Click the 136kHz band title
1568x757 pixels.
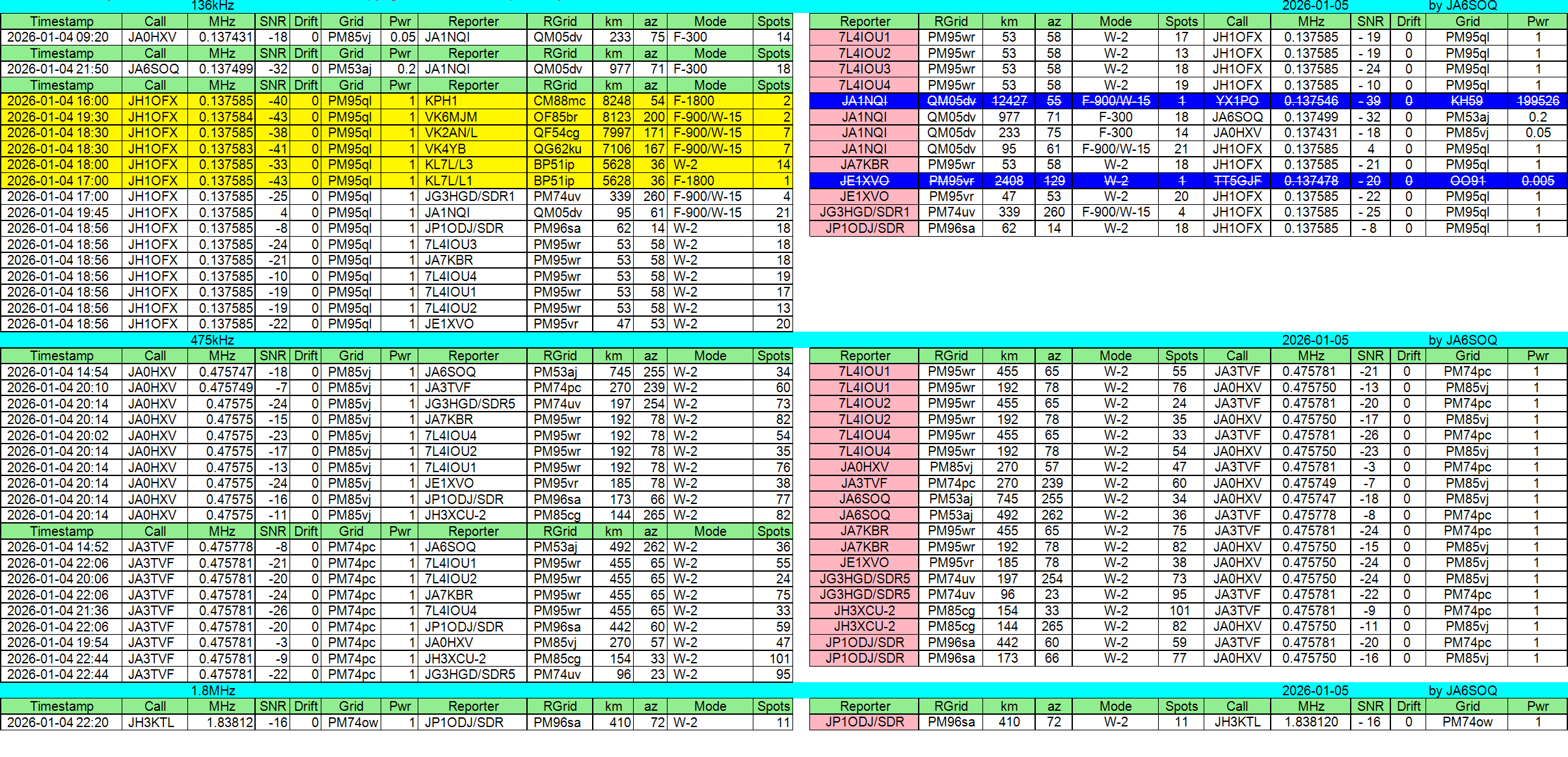tap(212, 6)
